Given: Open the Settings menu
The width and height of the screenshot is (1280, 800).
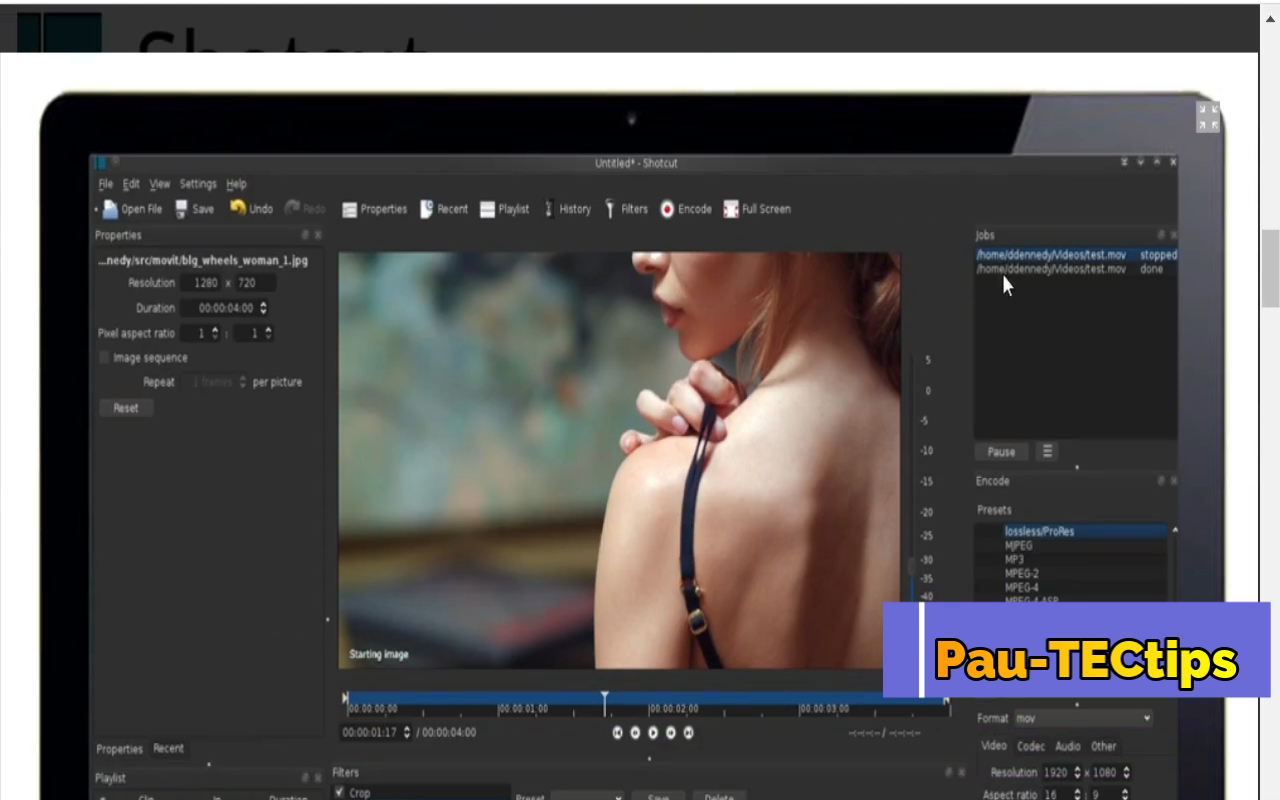Looking at the screenshot, I should (x=198, y=184).
